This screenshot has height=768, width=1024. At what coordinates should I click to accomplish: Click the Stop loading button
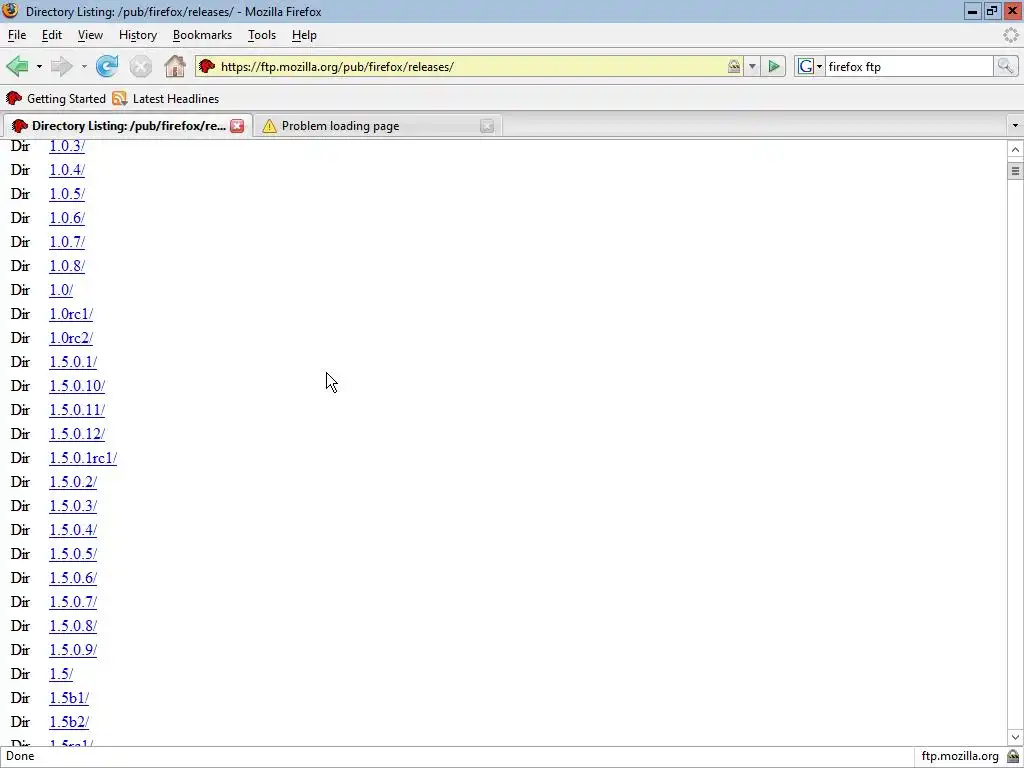[x=140, y=66]
